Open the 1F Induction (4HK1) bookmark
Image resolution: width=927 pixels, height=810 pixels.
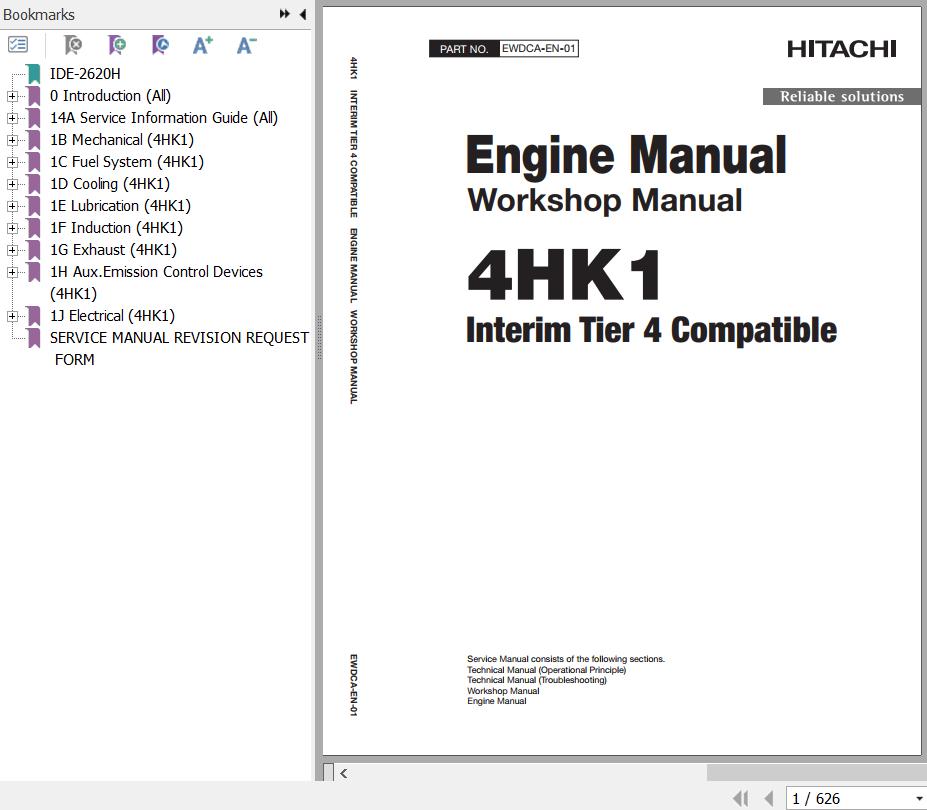[116, 228]
